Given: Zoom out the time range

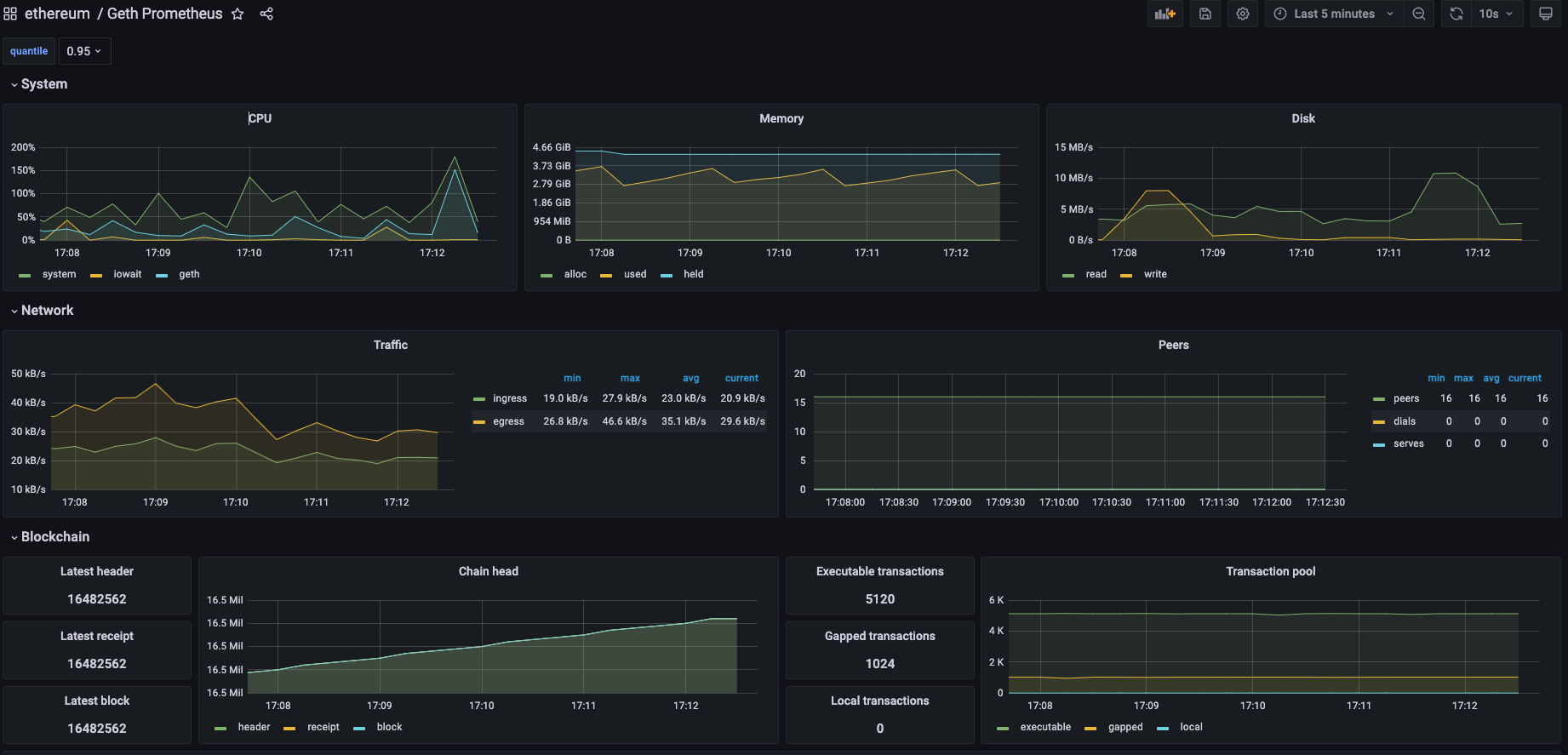Looking at the screenshot, I should click(x=1419, y=14).
